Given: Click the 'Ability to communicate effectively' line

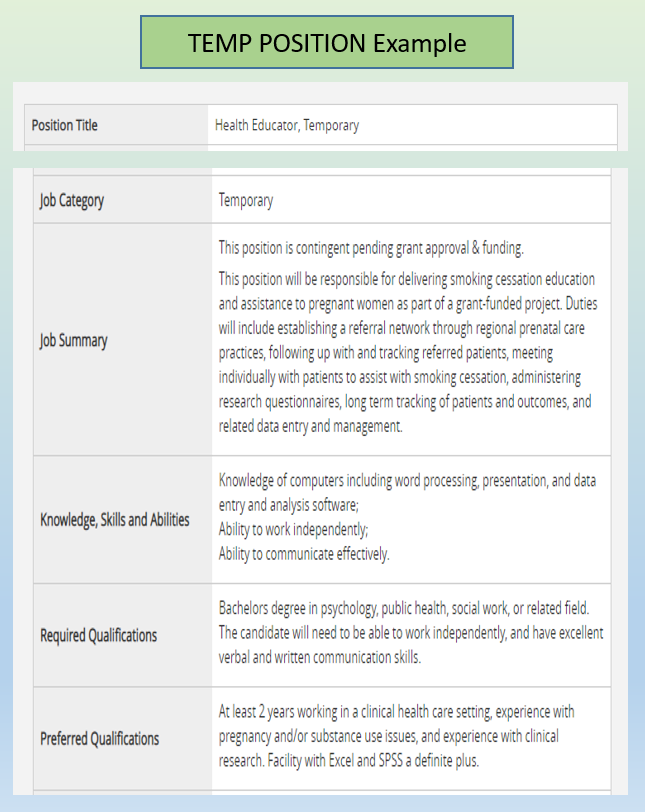Looking at the screenshot, I should tap(304, 553).
